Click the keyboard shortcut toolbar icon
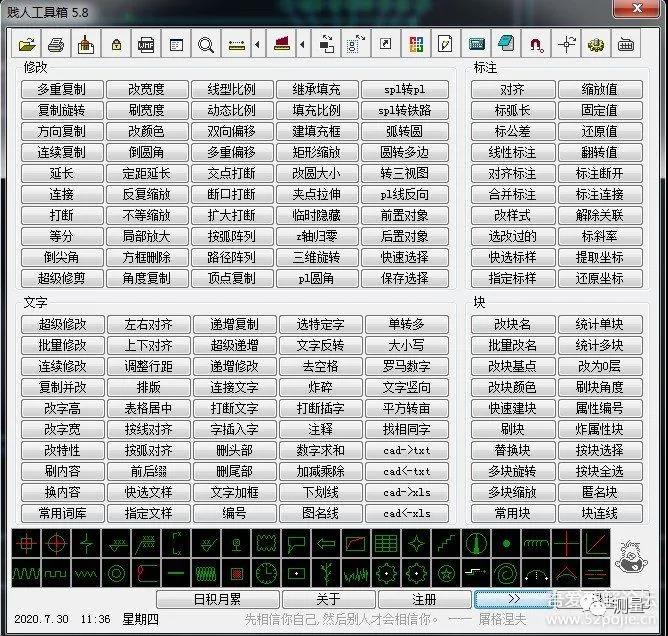Screen dimensions: 668x636 click(626, 44)
